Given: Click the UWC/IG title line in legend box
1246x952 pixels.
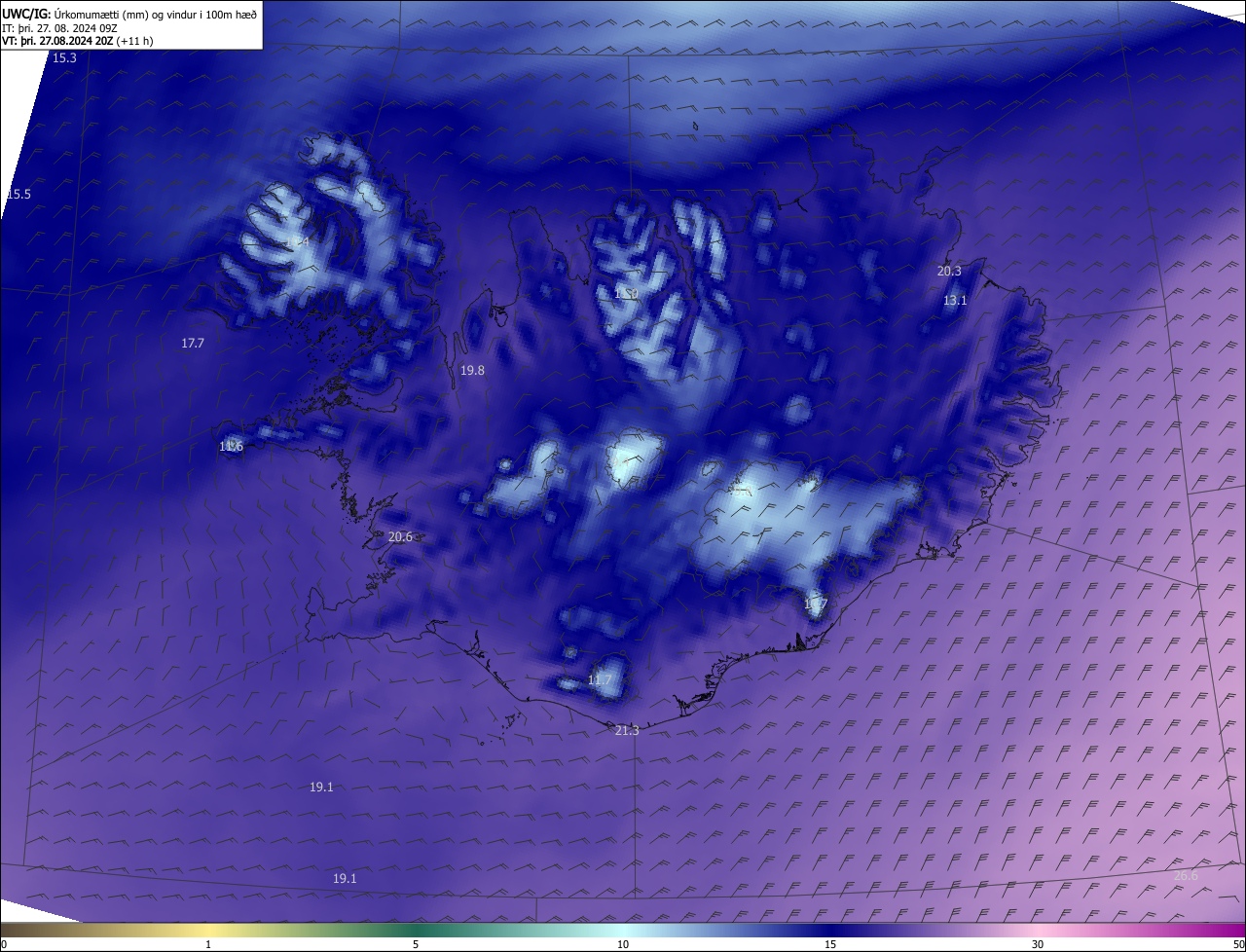Looking at the screenshot, I should [129, 15].
